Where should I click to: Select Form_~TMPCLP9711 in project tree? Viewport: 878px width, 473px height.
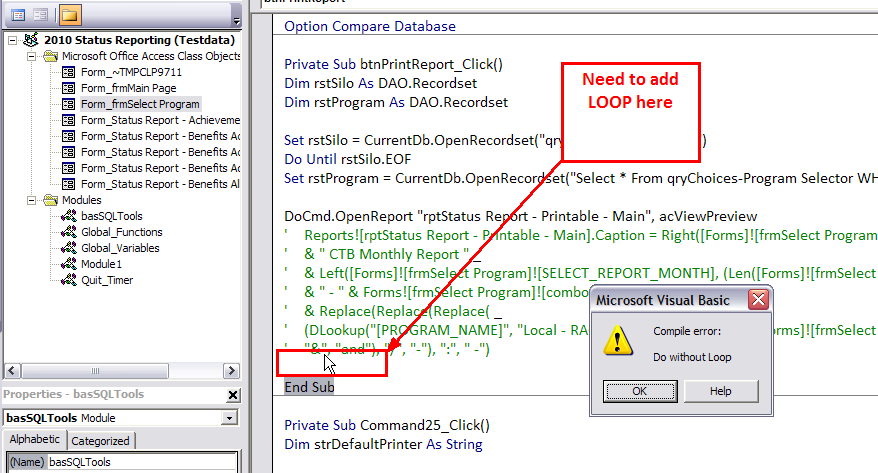tap(131, 72)
